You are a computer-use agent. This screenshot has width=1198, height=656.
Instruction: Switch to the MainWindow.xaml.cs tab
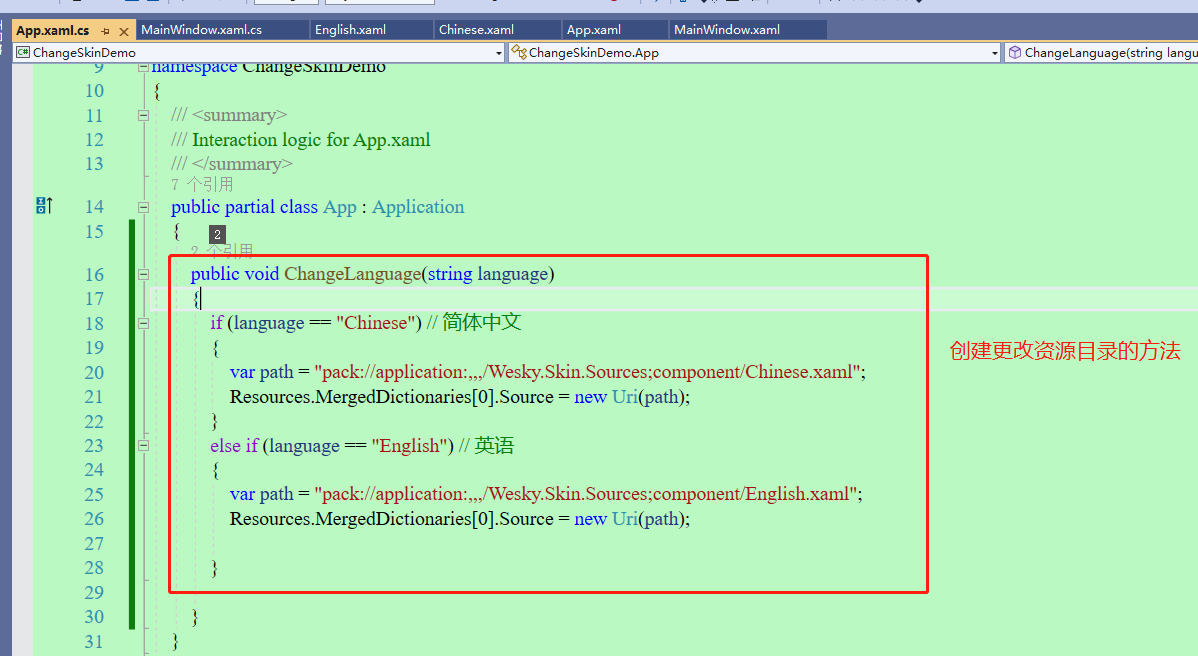(x=201, y=30)
